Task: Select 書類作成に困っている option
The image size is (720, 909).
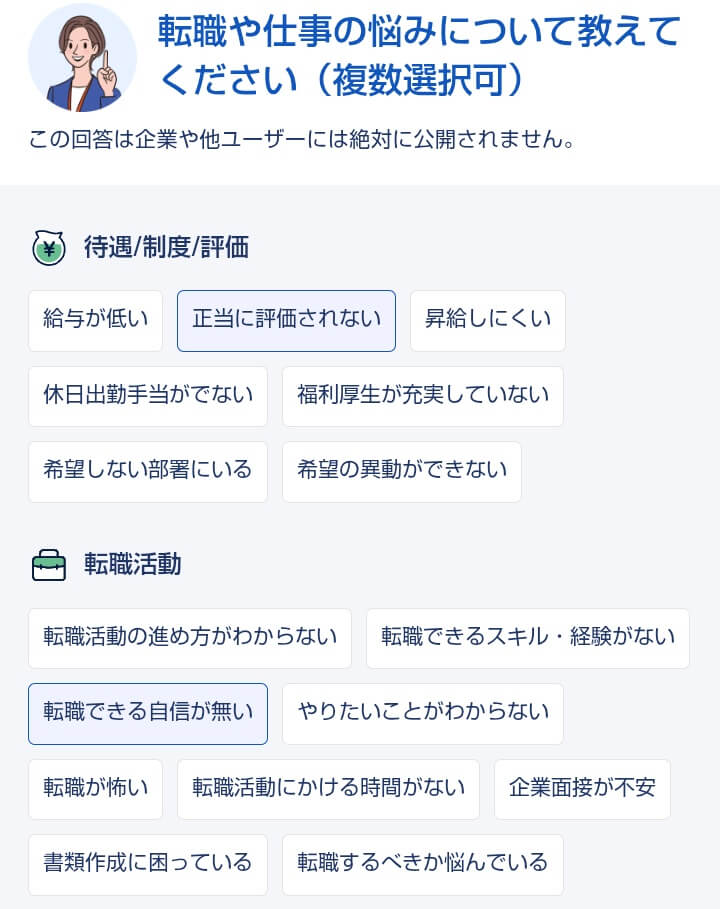Action: [x=148, y=864]
